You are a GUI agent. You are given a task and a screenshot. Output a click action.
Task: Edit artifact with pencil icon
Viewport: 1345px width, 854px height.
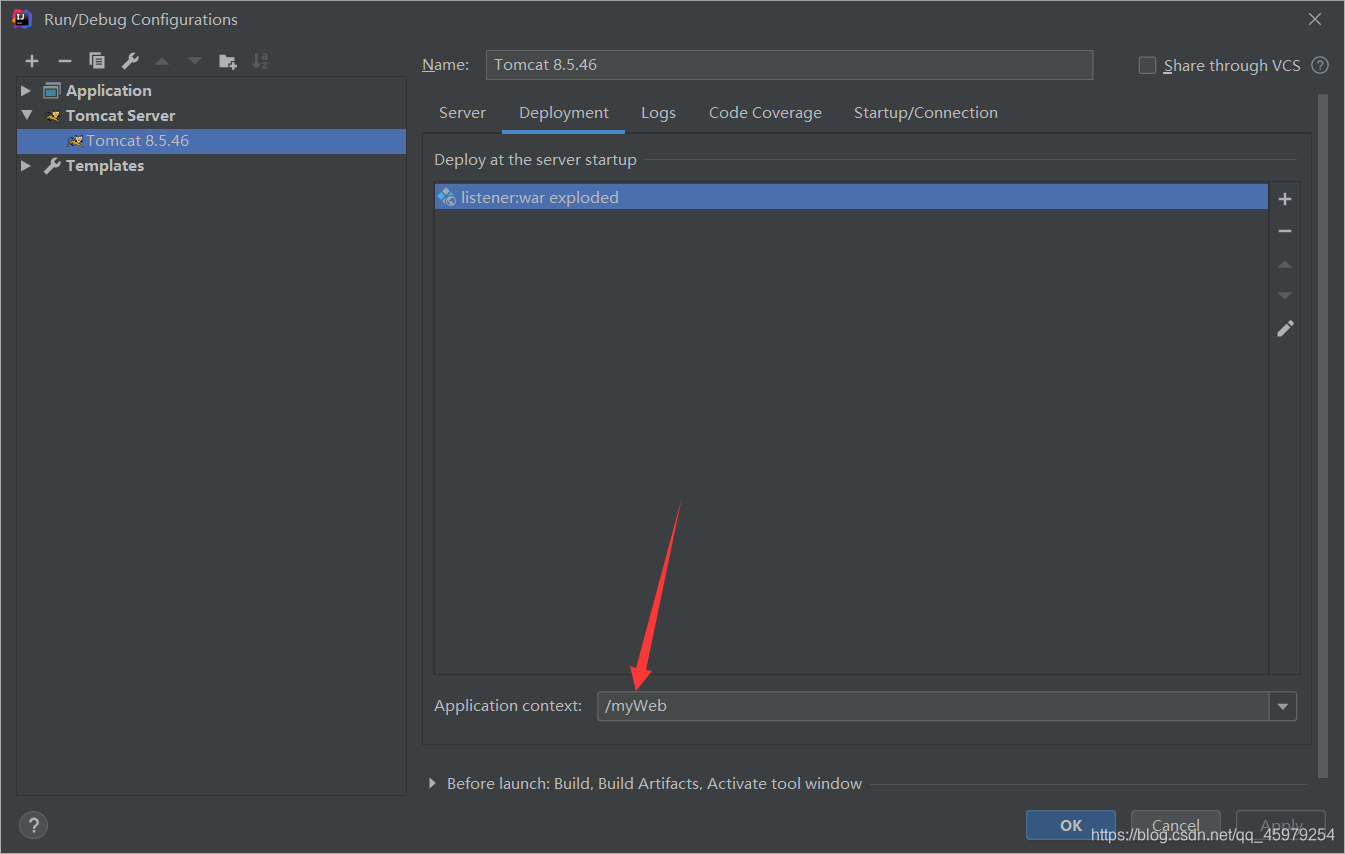[x=1285, y=328]
